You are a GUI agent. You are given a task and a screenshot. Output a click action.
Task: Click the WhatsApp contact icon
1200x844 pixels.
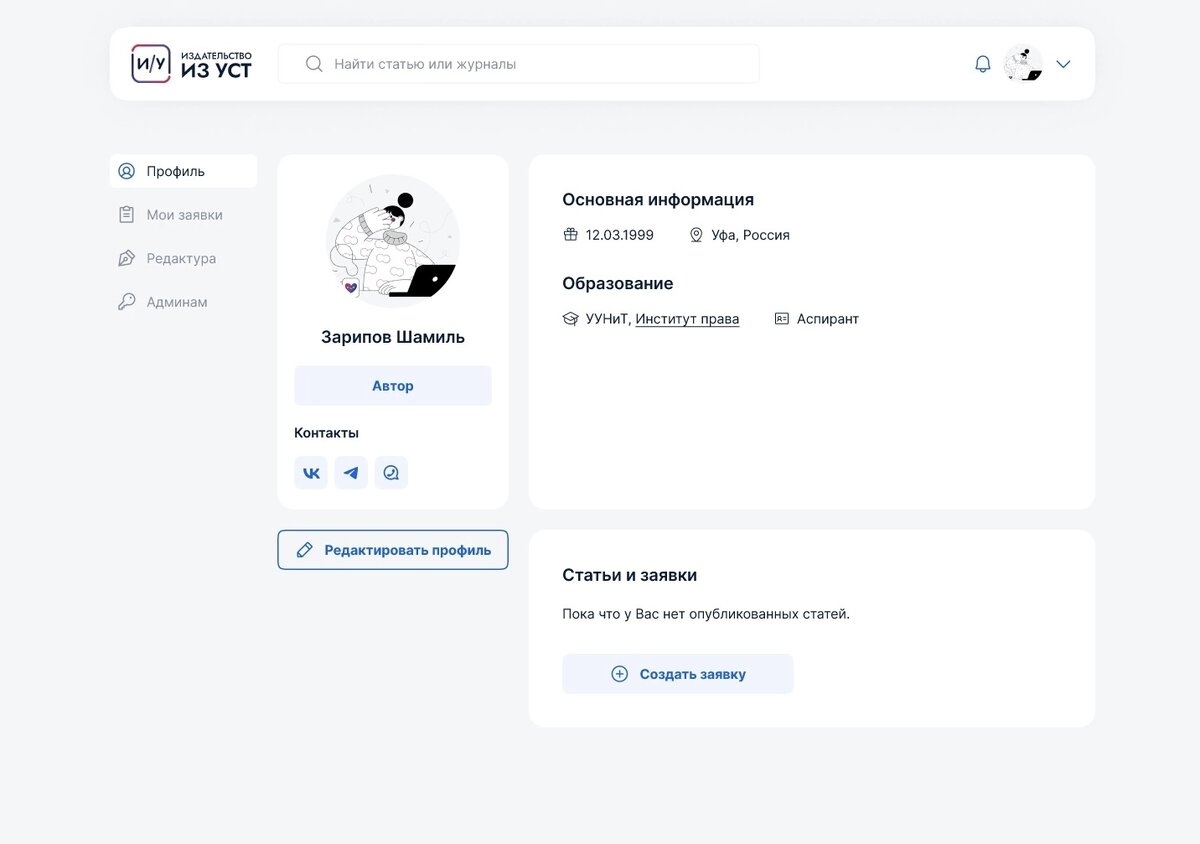click(x=391, y=472)
